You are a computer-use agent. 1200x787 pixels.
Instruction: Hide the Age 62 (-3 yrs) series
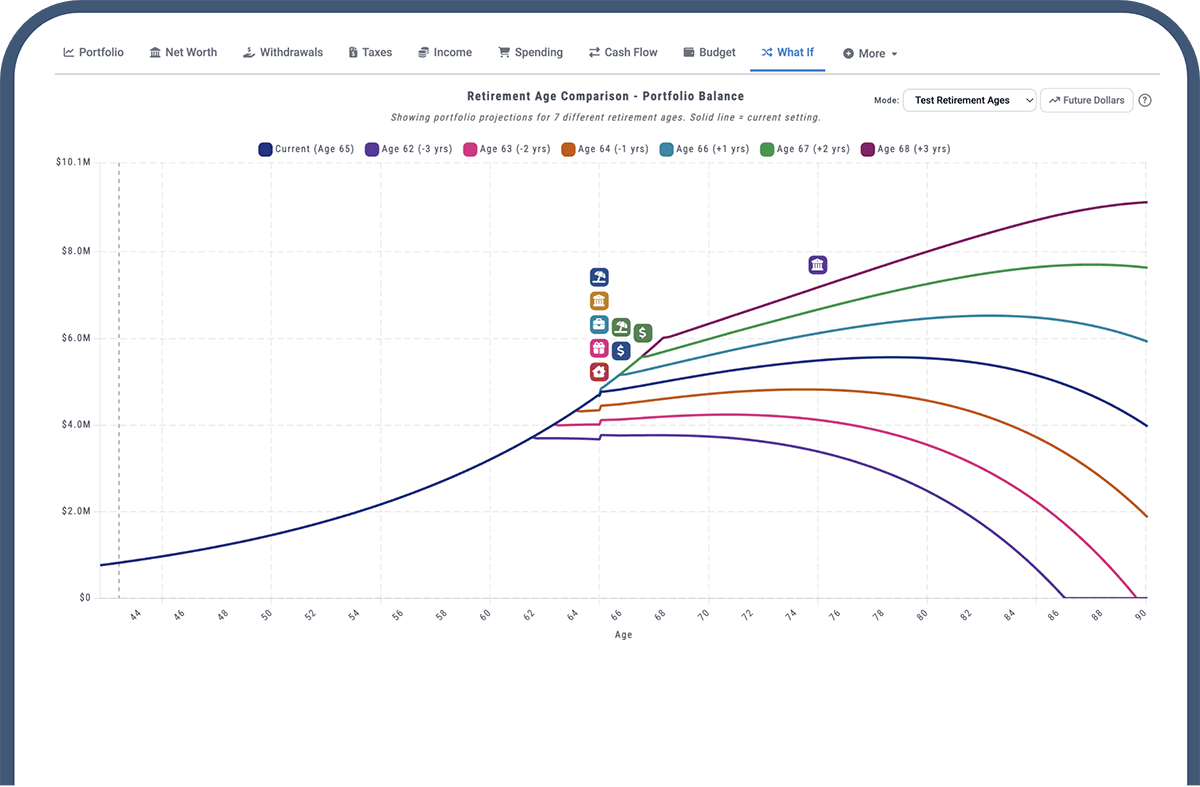coord(408,148)
